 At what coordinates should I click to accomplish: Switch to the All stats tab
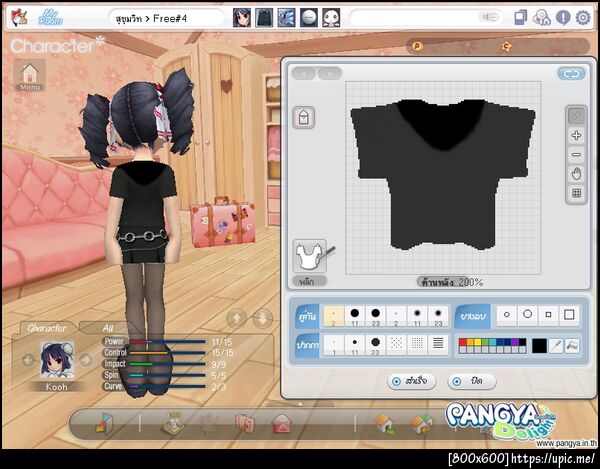coord(108,328)
